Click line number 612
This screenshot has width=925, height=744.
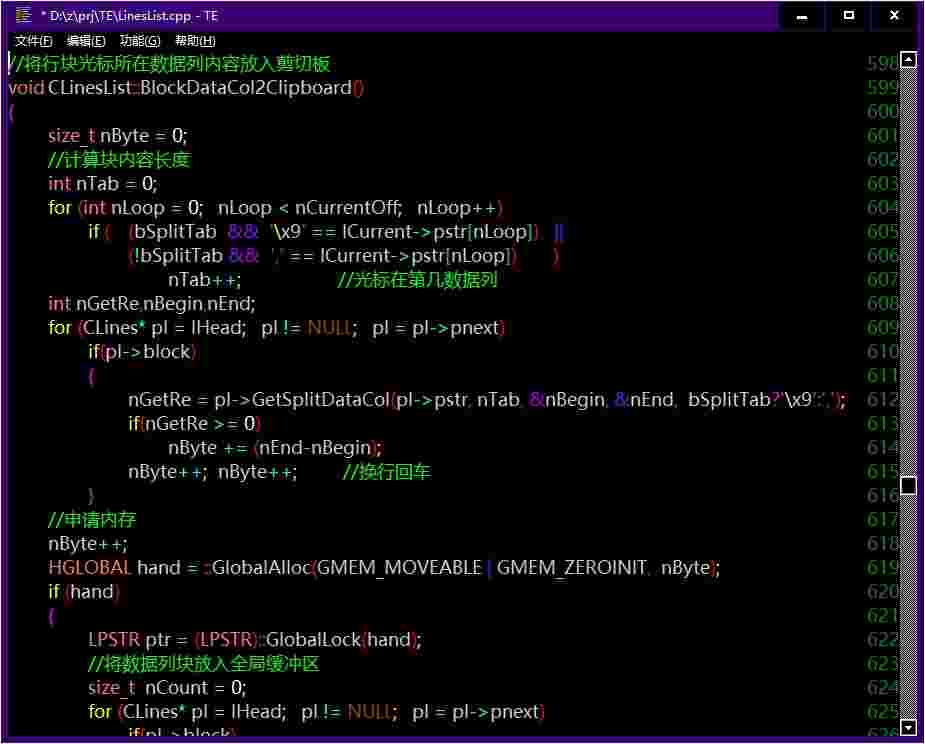coord(880,399)
